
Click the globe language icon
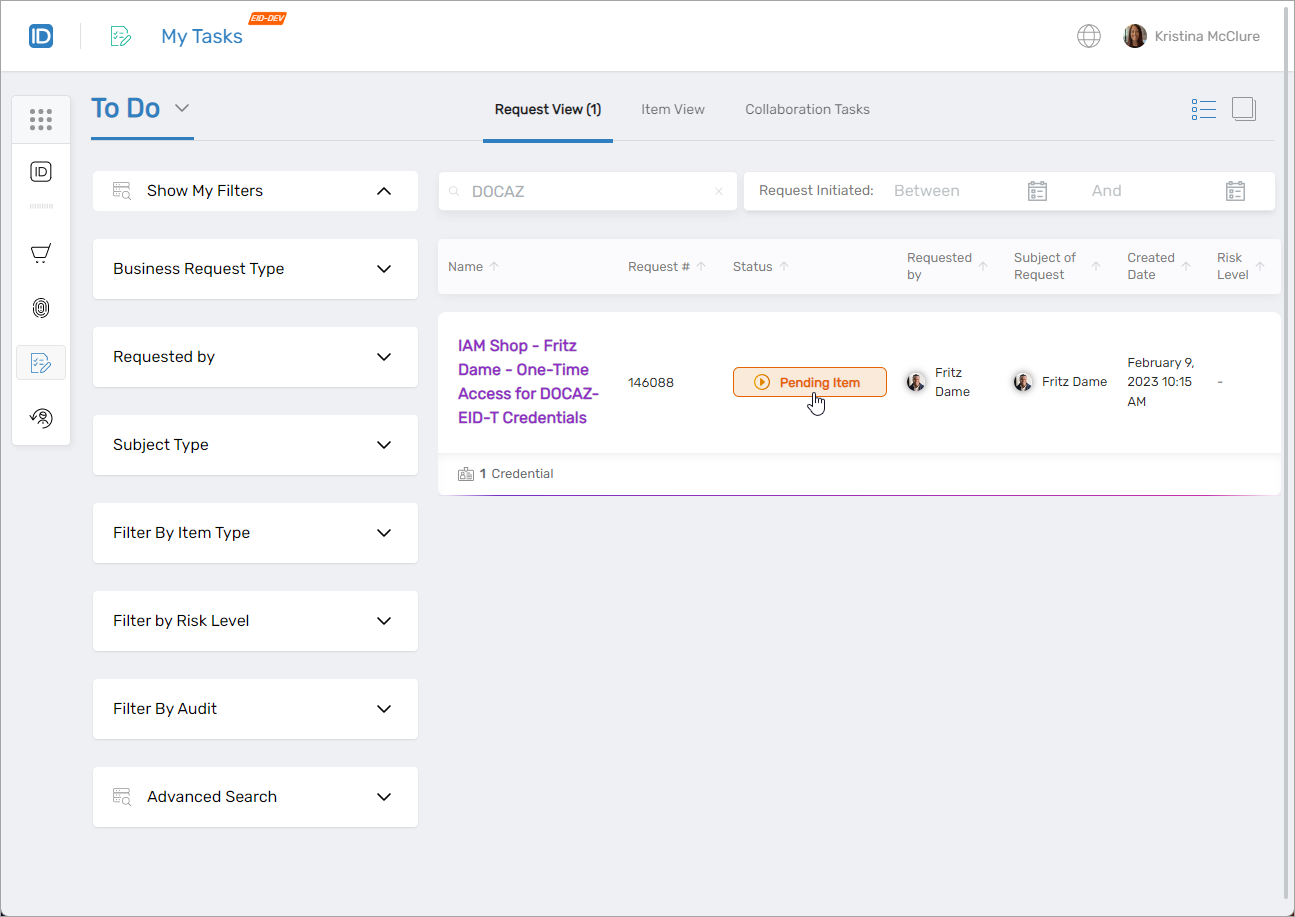pyautogui.click(x=1088, y=36)
